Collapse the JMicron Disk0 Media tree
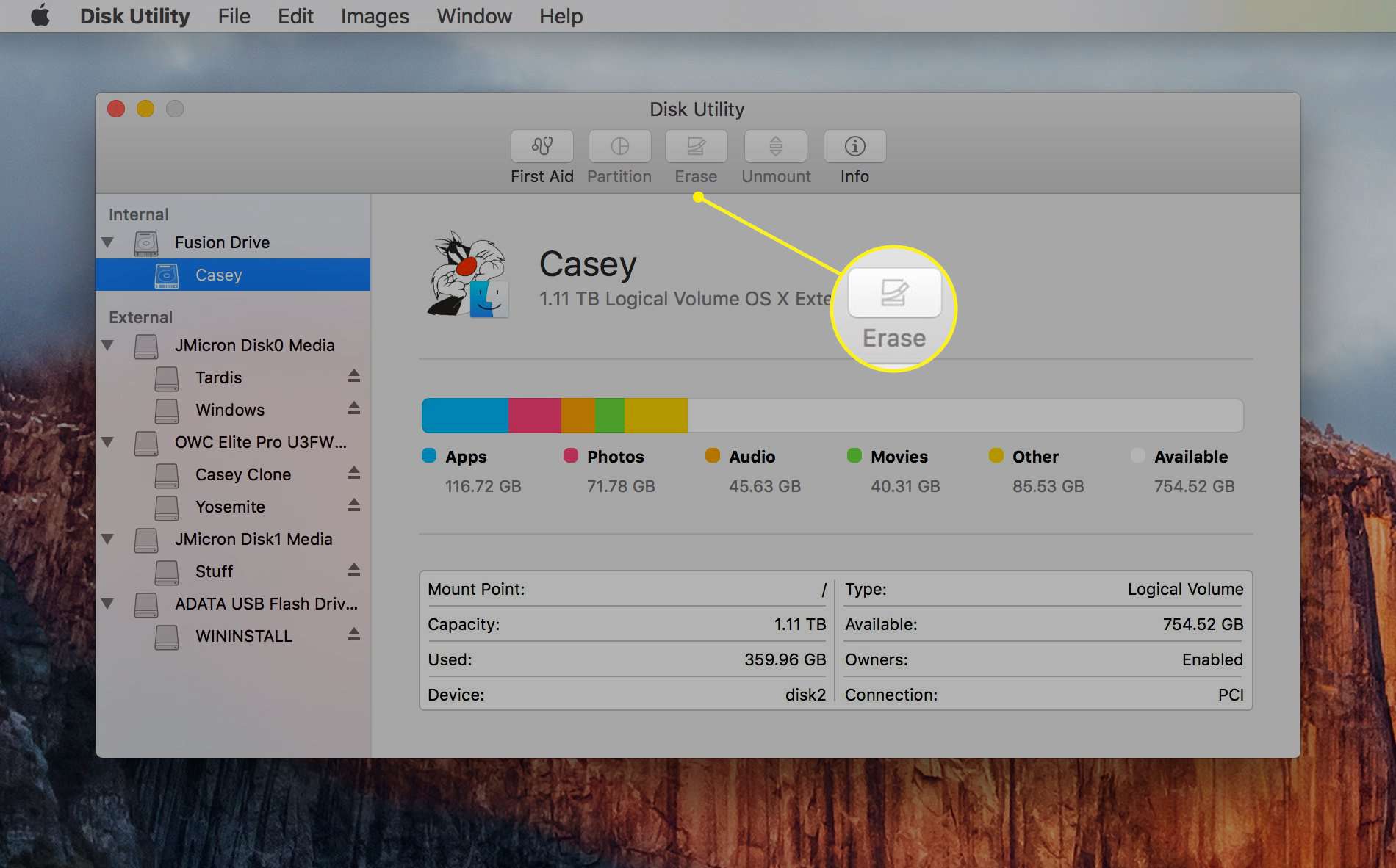 click(108, 345)
